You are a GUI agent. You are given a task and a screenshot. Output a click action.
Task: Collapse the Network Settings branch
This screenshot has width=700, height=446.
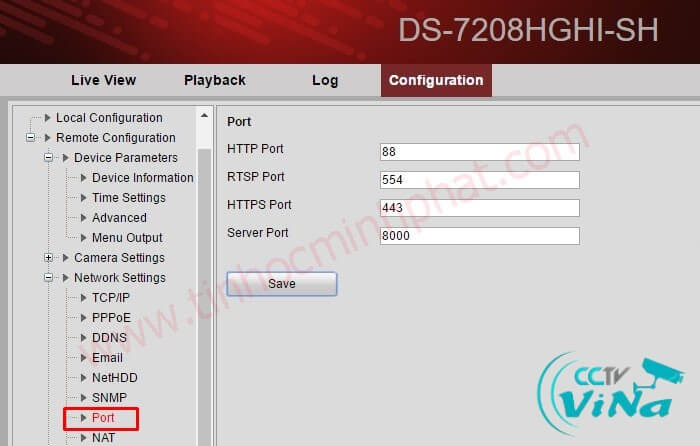pos(49,278)
